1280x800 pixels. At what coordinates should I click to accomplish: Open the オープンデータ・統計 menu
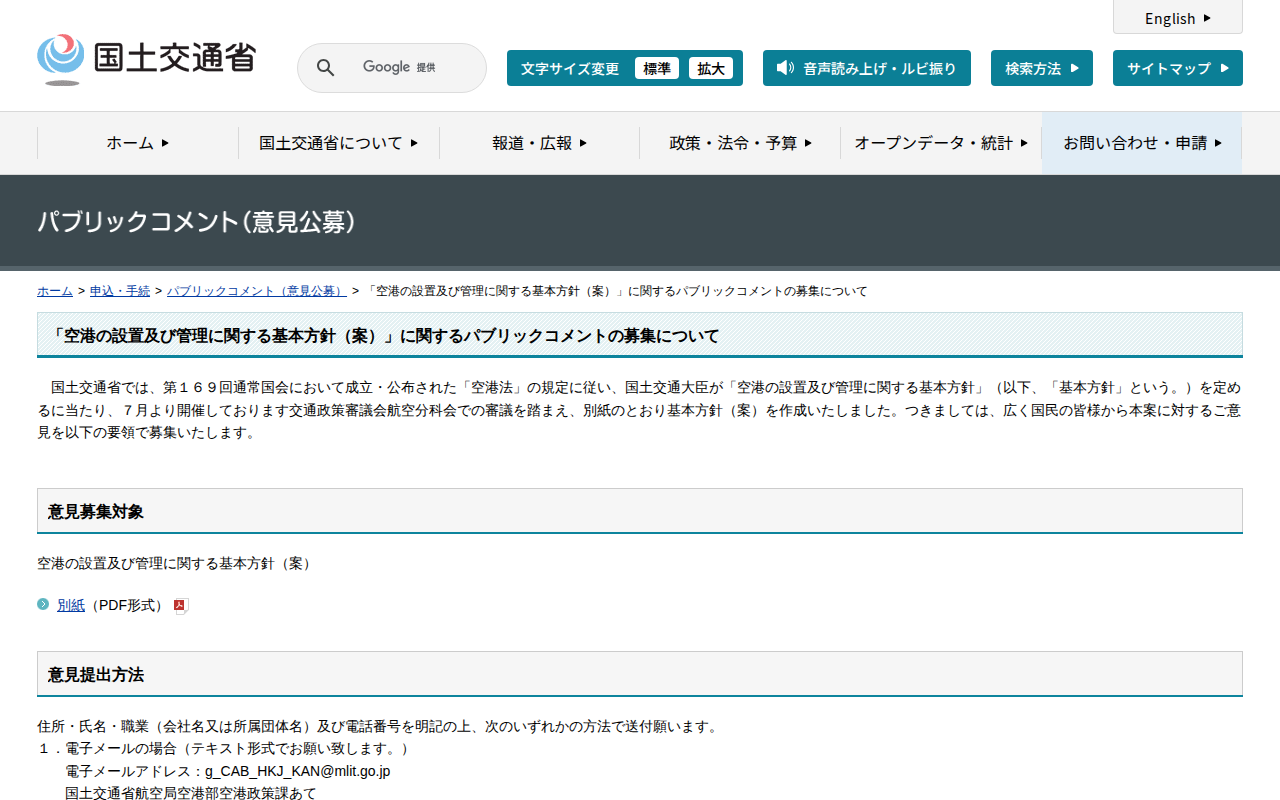(x=940, y=143)
